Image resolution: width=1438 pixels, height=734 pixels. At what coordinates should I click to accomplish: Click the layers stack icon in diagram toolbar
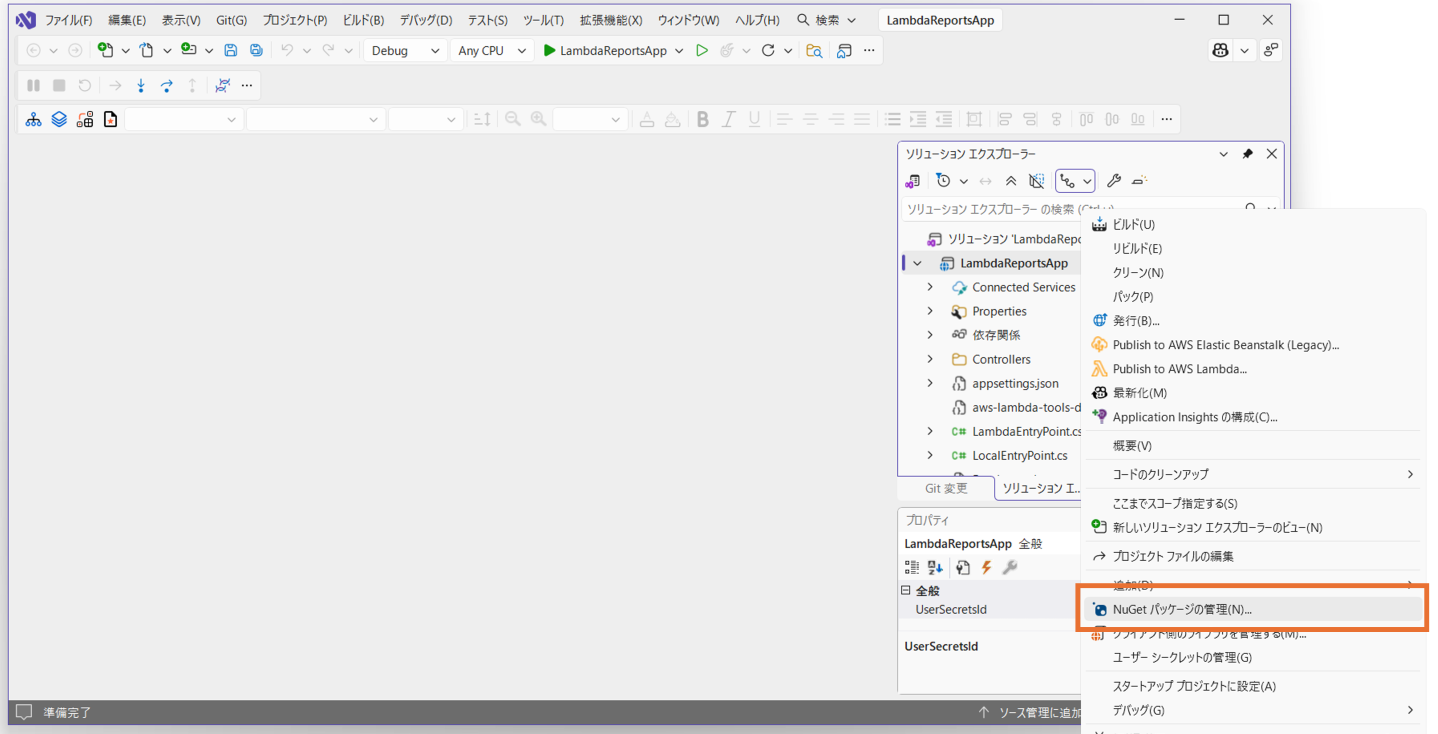click(x=59, y=120)
